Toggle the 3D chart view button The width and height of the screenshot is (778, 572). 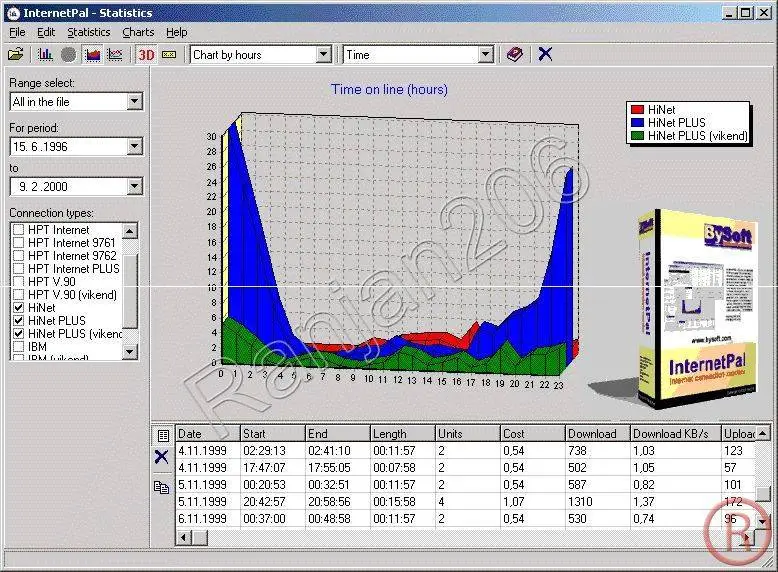tap(146, 55)
